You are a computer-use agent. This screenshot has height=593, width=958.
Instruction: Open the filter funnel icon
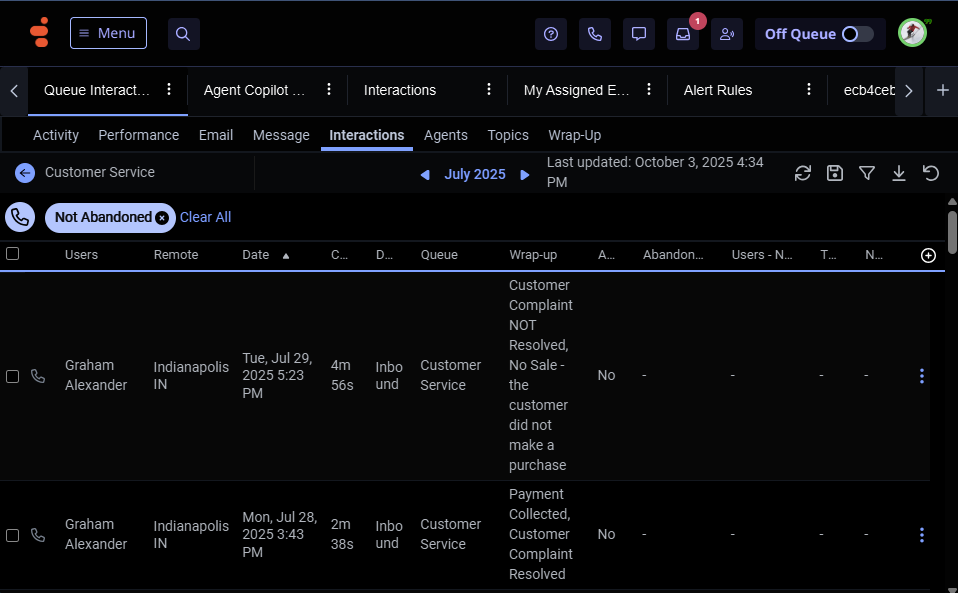point(867,173)
